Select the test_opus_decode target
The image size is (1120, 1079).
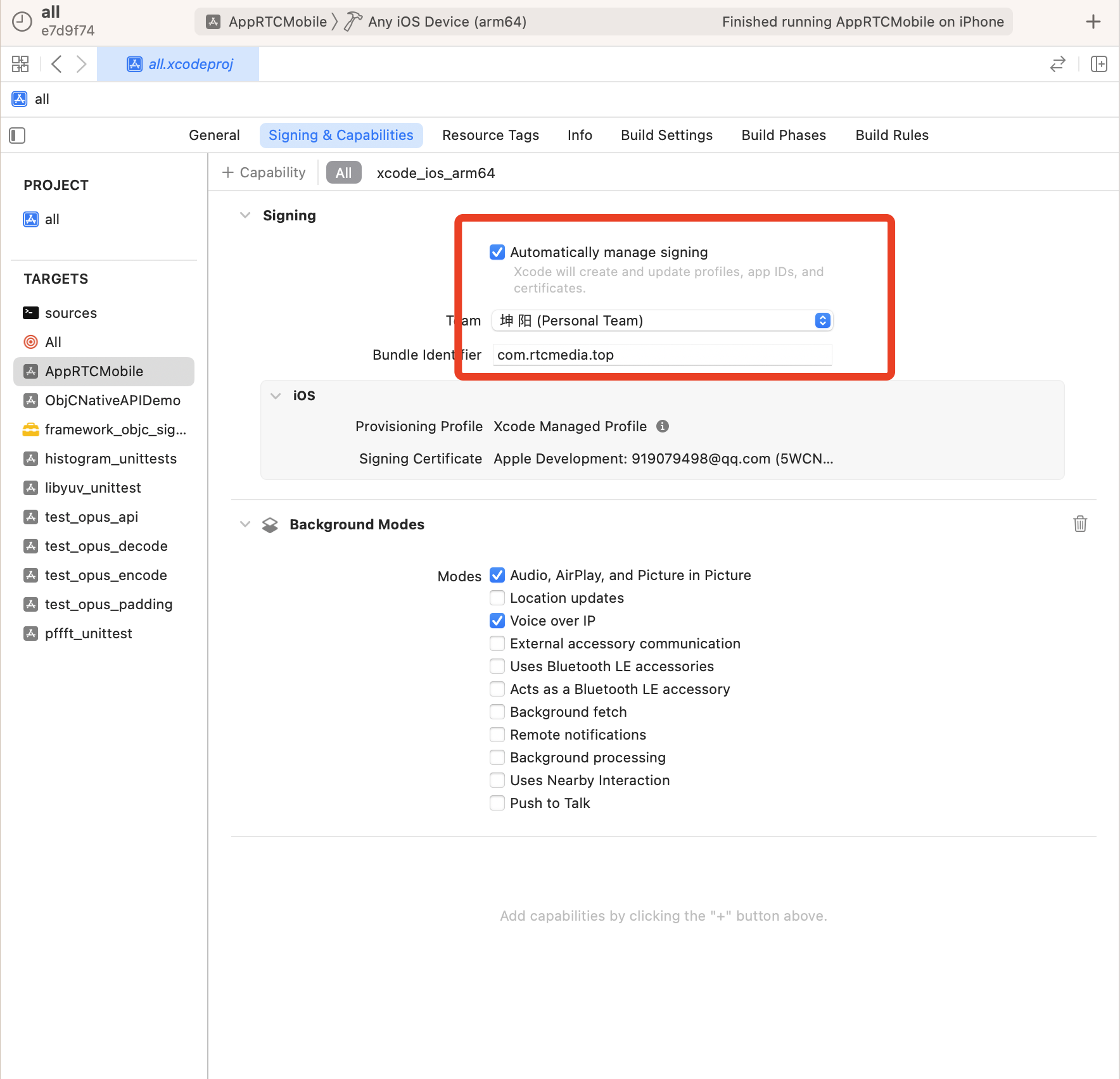coord(104,546)
